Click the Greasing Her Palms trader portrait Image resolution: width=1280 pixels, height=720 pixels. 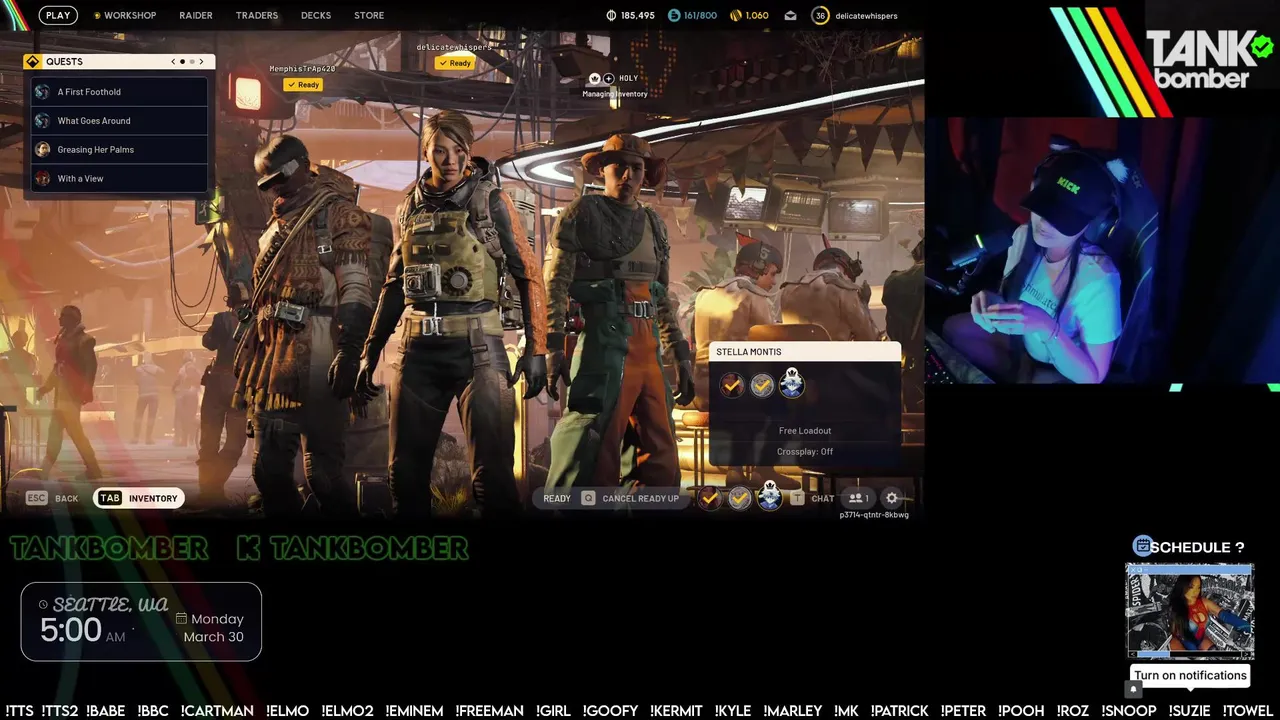pyautogui.click(x=42, y=150)
